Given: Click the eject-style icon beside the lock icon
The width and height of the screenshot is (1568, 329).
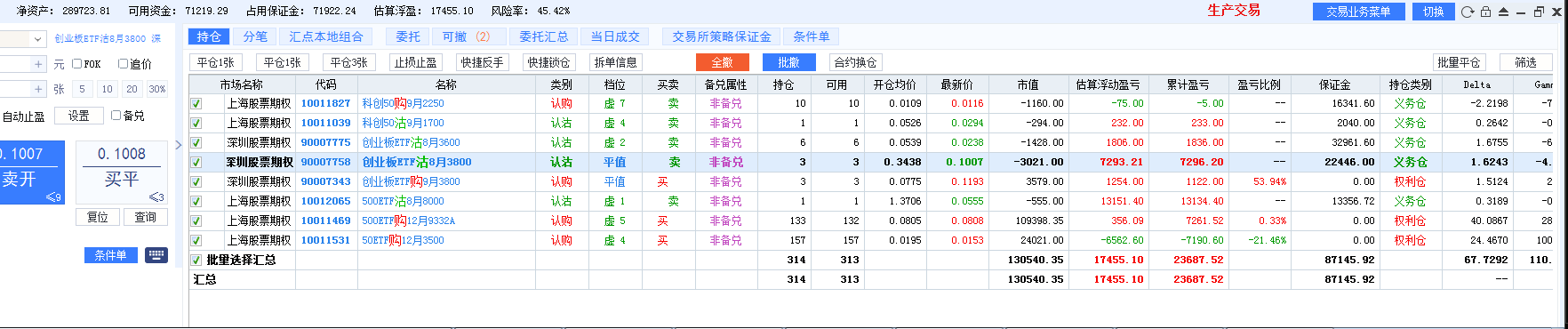Looking at the screenshot, I should click(1503, 12).
